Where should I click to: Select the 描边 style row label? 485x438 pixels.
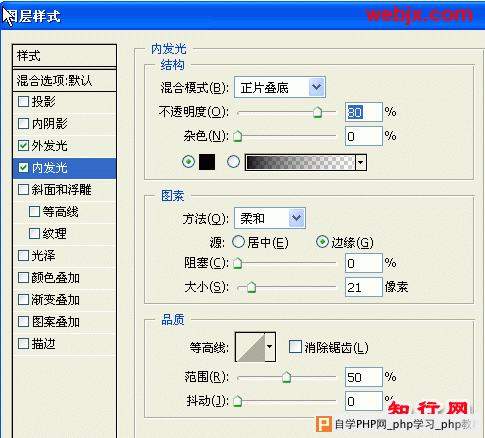(43, 344)
